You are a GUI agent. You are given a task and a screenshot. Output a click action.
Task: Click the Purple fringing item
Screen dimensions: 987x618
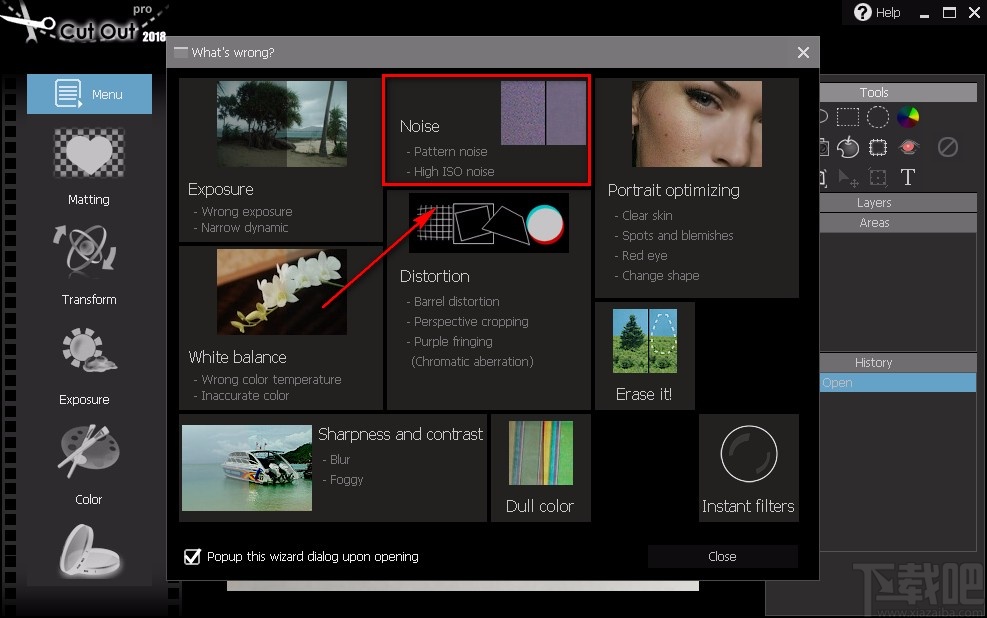pos(453,342)
